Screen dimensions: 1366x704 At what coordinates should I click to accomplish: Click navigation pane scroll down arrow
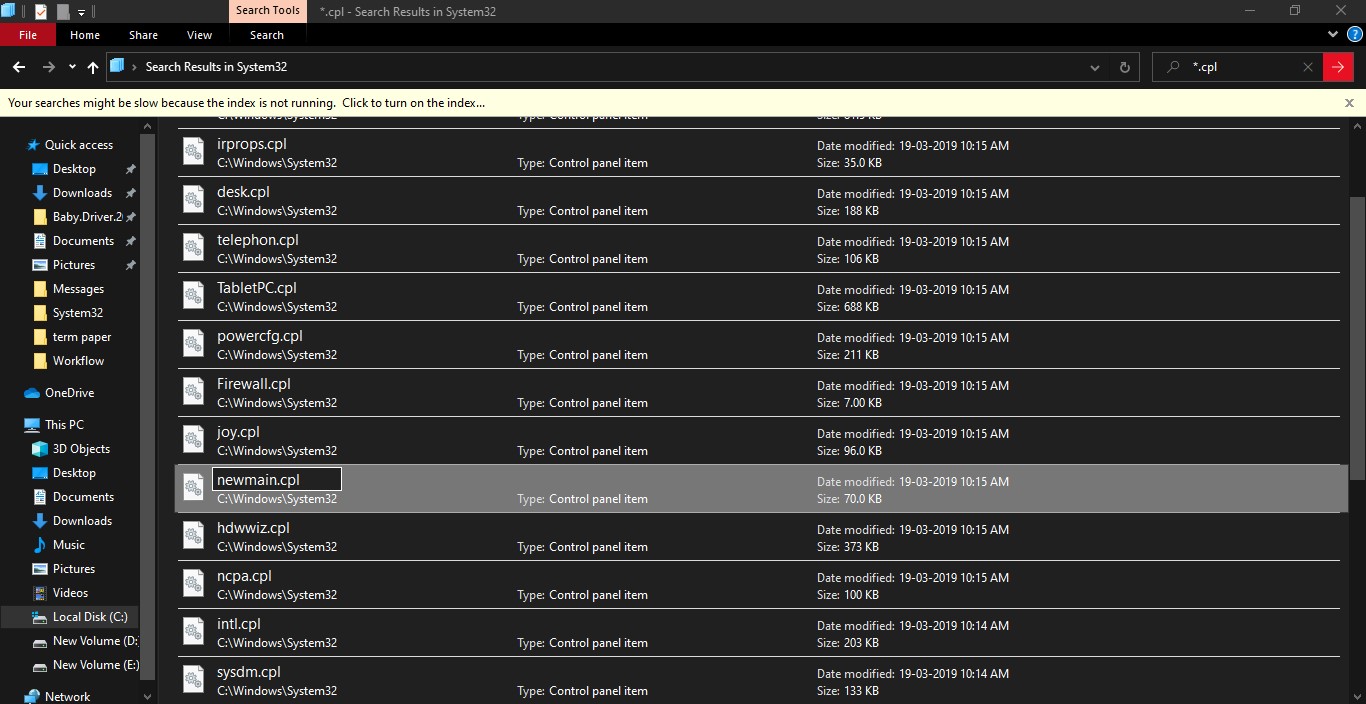pos(149,696)
